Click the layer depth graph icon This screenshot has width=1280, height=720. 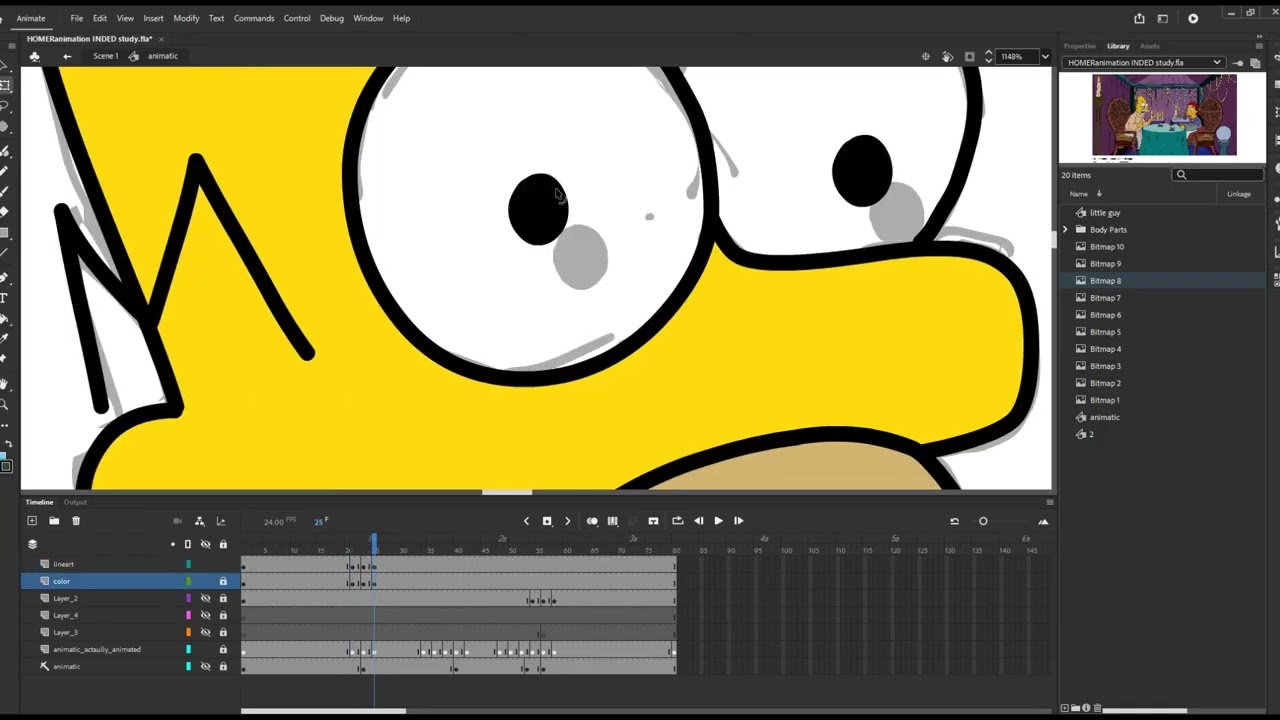click(221, 521)
